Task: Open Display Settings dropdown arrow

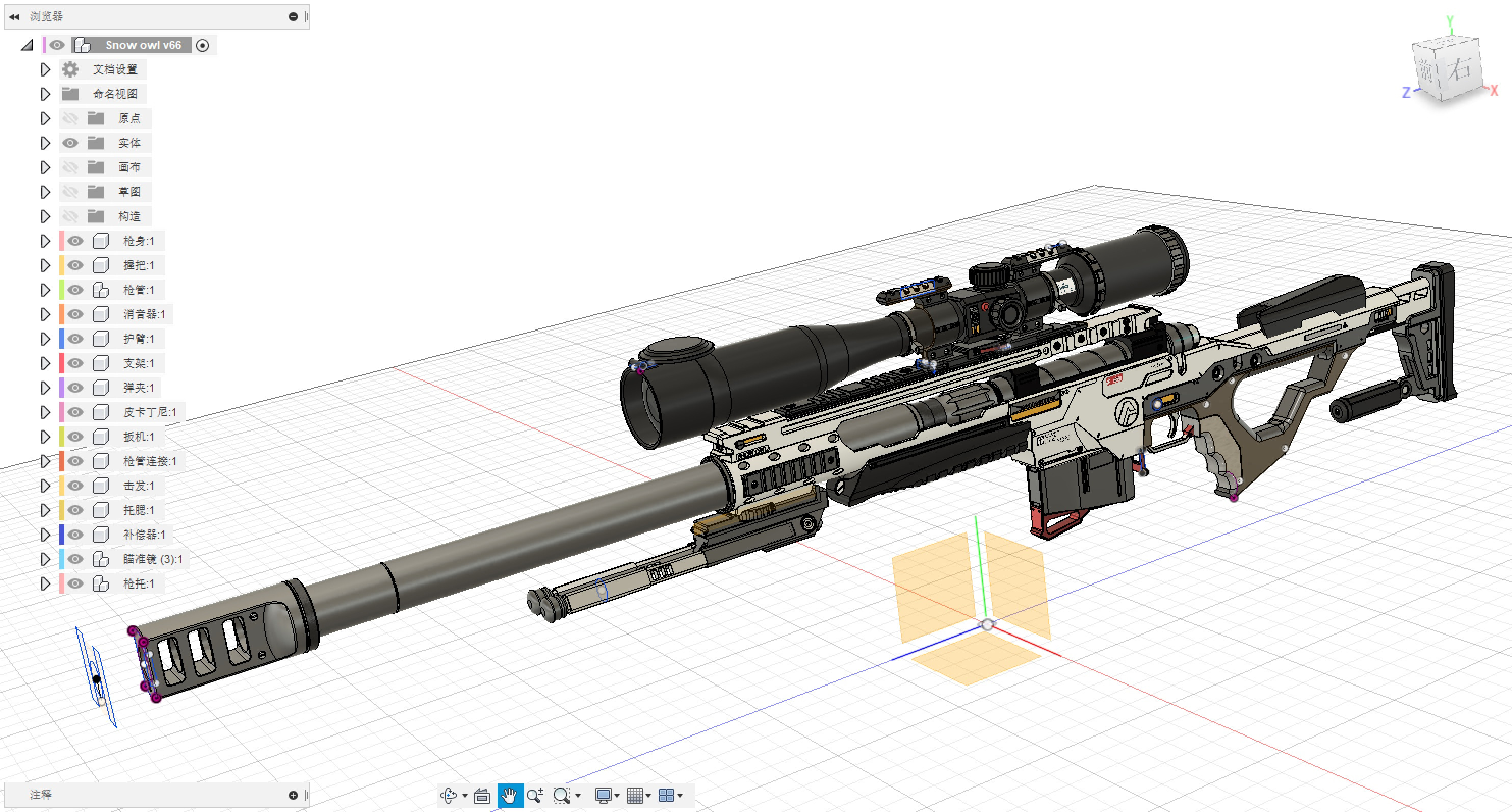Action: (x=617, y=796)
